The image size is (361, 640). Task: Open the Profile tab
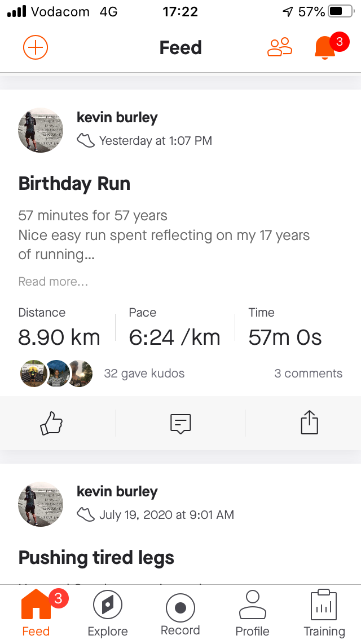click(x=252, y=613)
